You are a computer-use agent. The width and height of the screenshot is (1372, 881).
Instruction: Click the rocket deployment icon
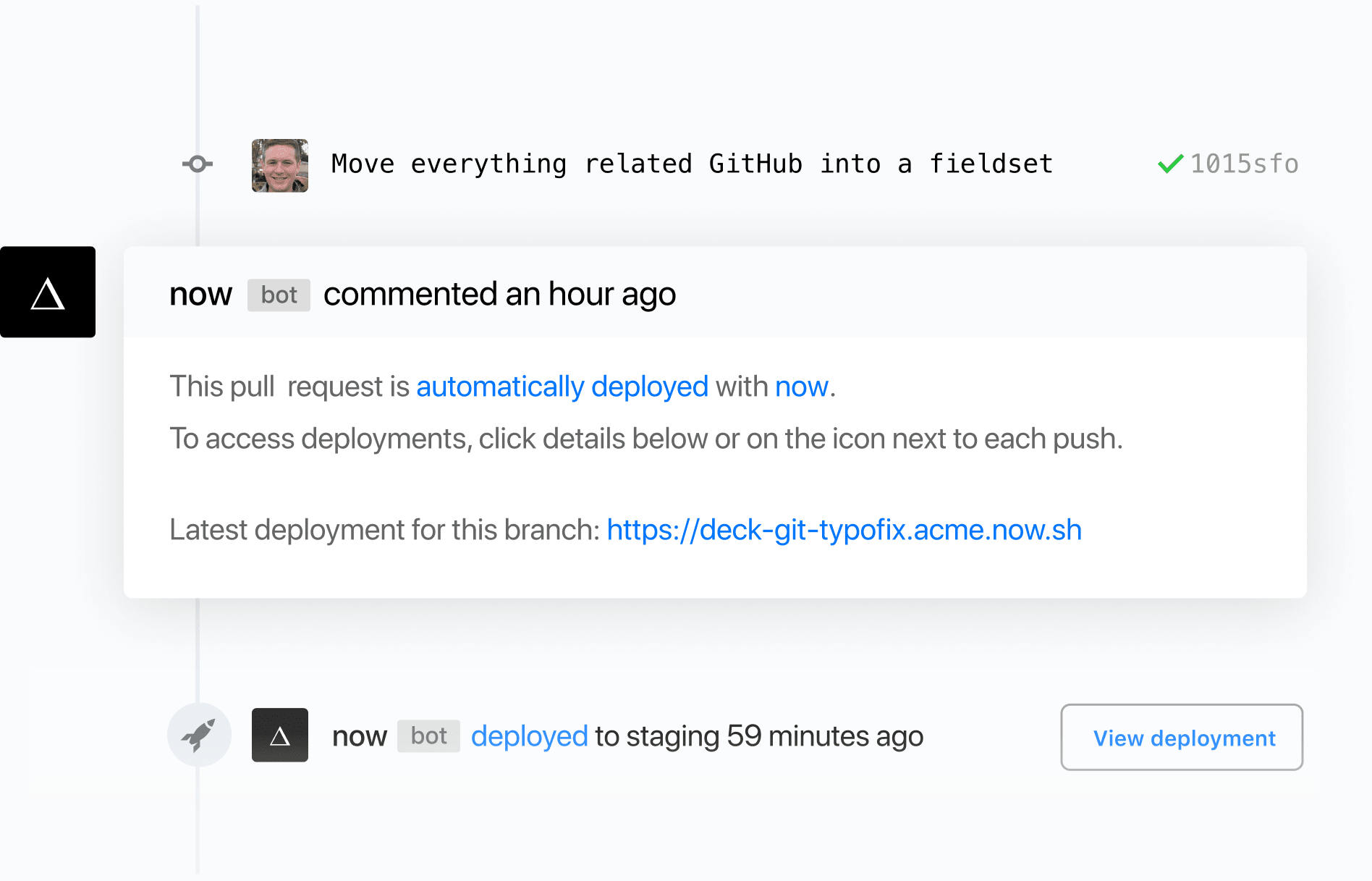point(199,735)
